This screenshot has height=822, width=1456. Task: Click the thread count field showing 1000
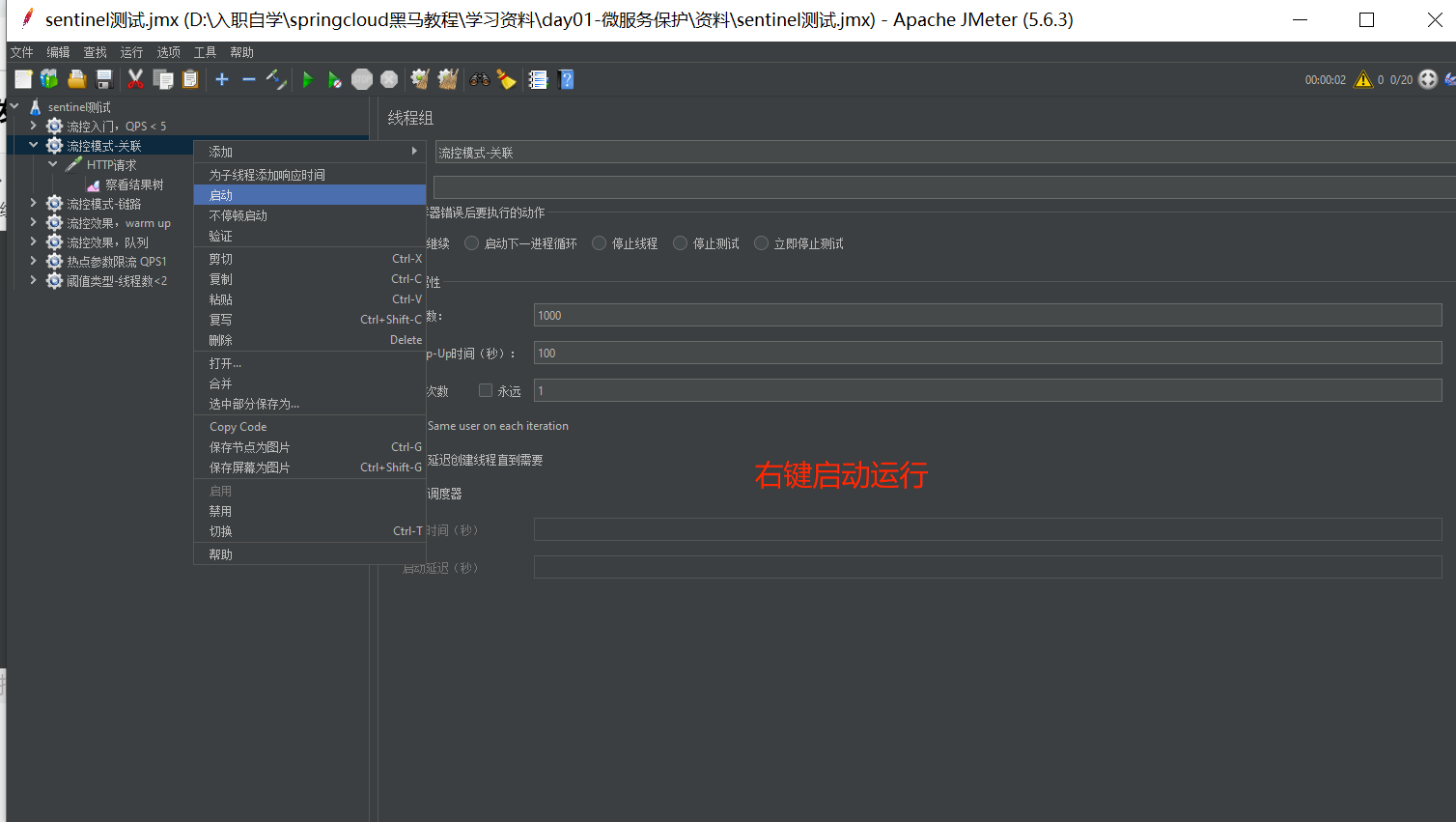point(988,315)
